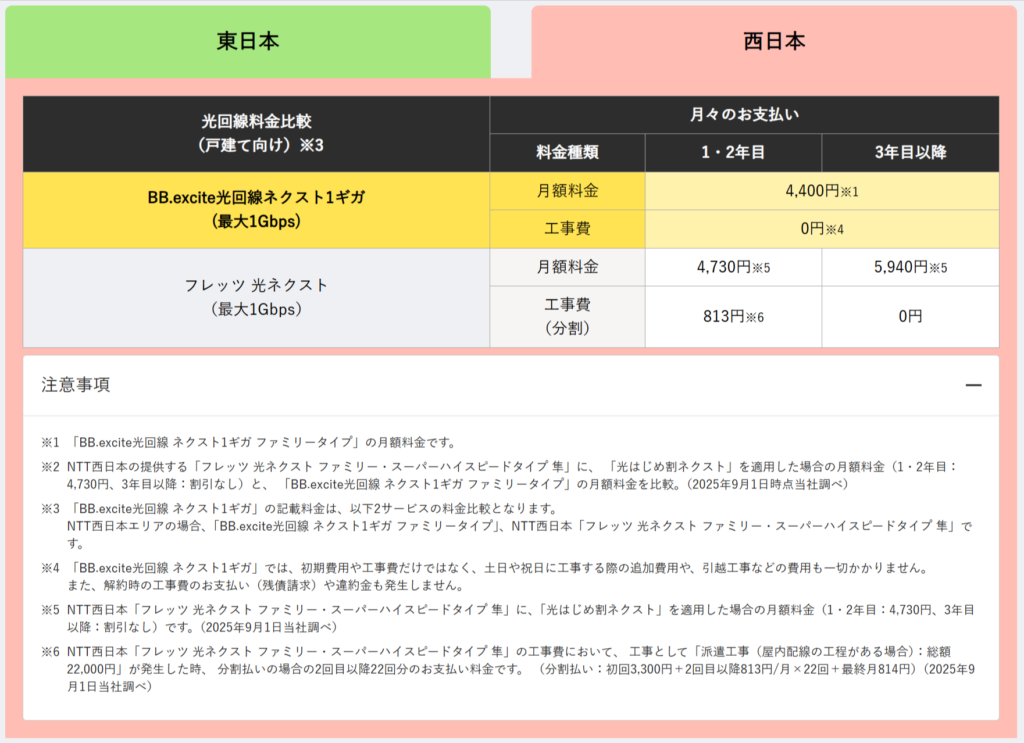This screenshot has height=743, width=1024.
Task: Click footnote ※4 about no extra fees
Action: [500, 568]
